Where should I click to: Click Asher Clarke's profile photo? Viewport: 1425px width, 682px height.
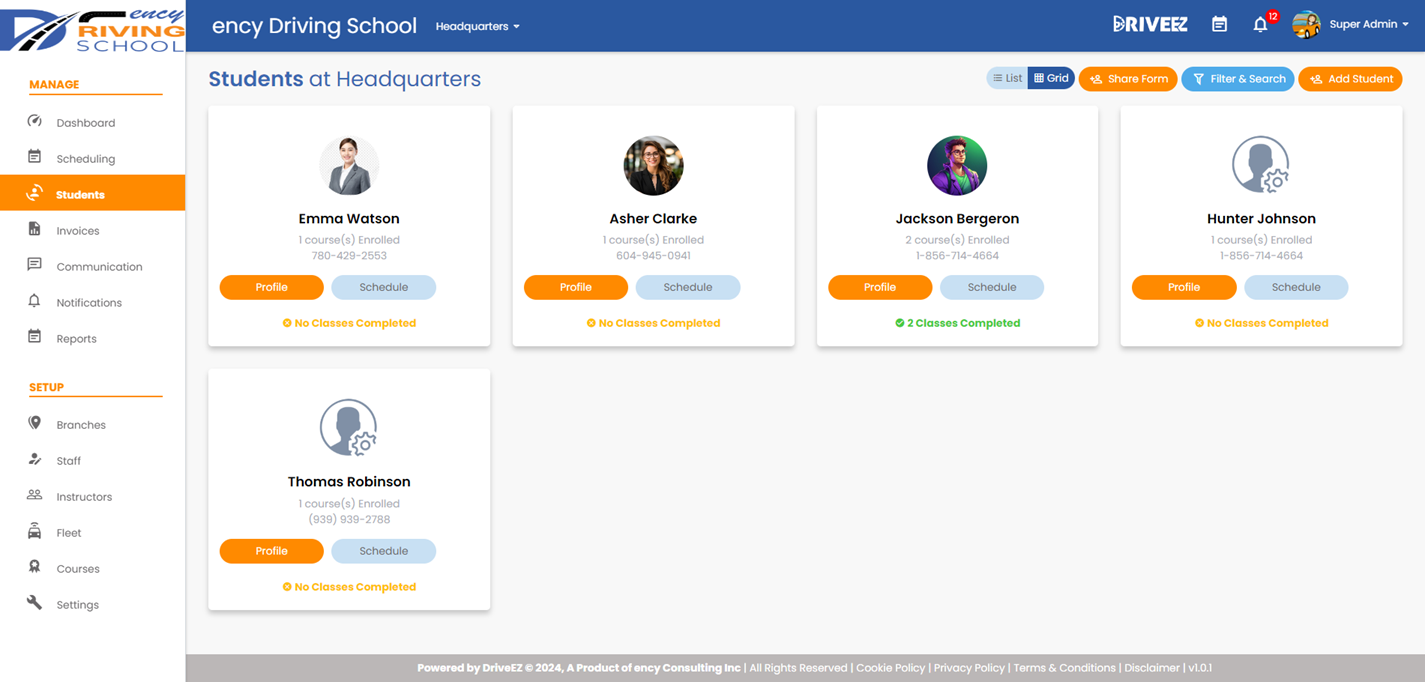coord(653,165)
